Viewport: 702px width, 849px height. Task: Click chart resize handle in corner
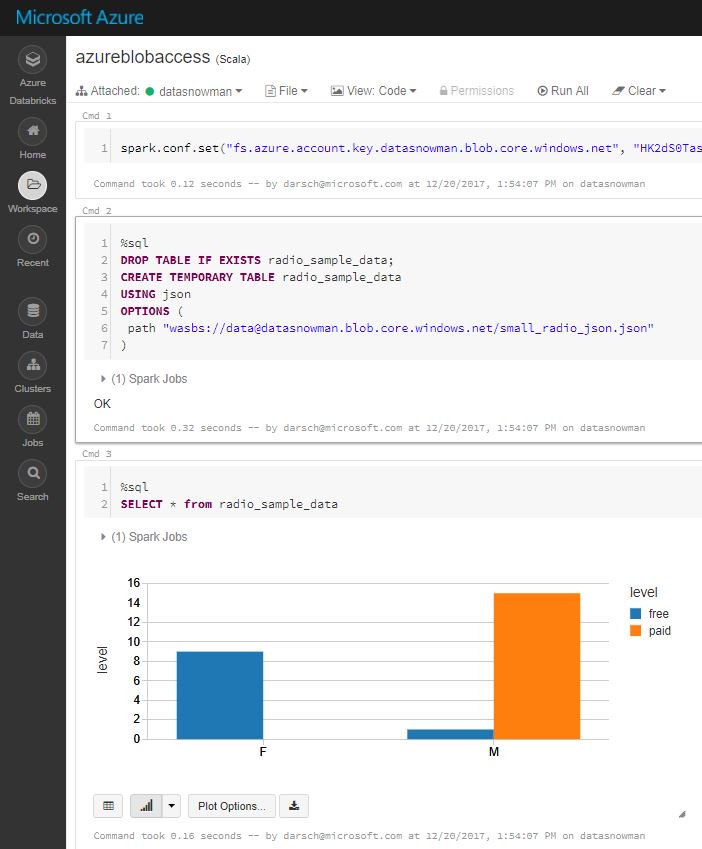click(682, 814)
